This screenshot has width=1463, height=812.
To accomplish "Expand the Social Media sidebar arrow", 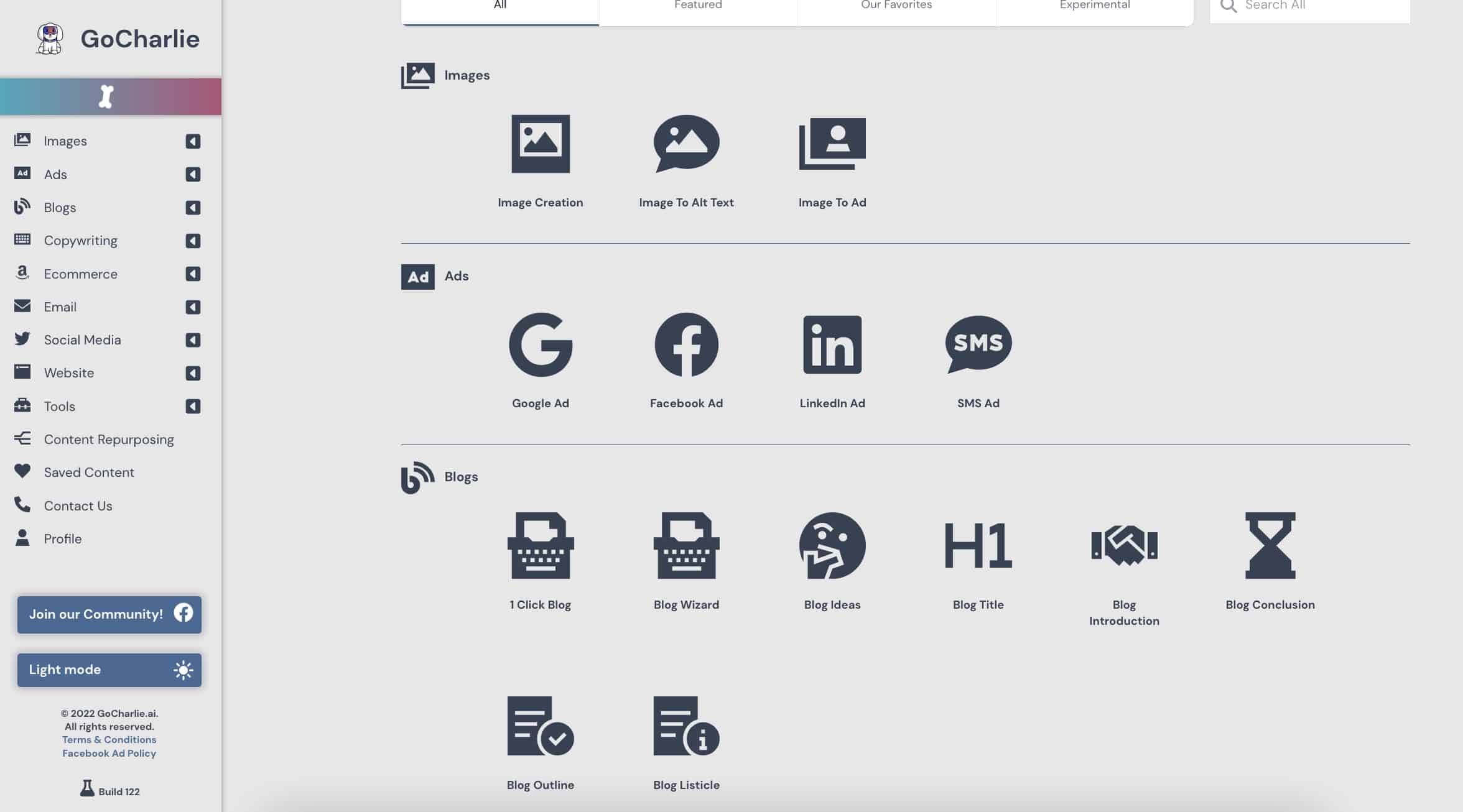I will [193, 339].
